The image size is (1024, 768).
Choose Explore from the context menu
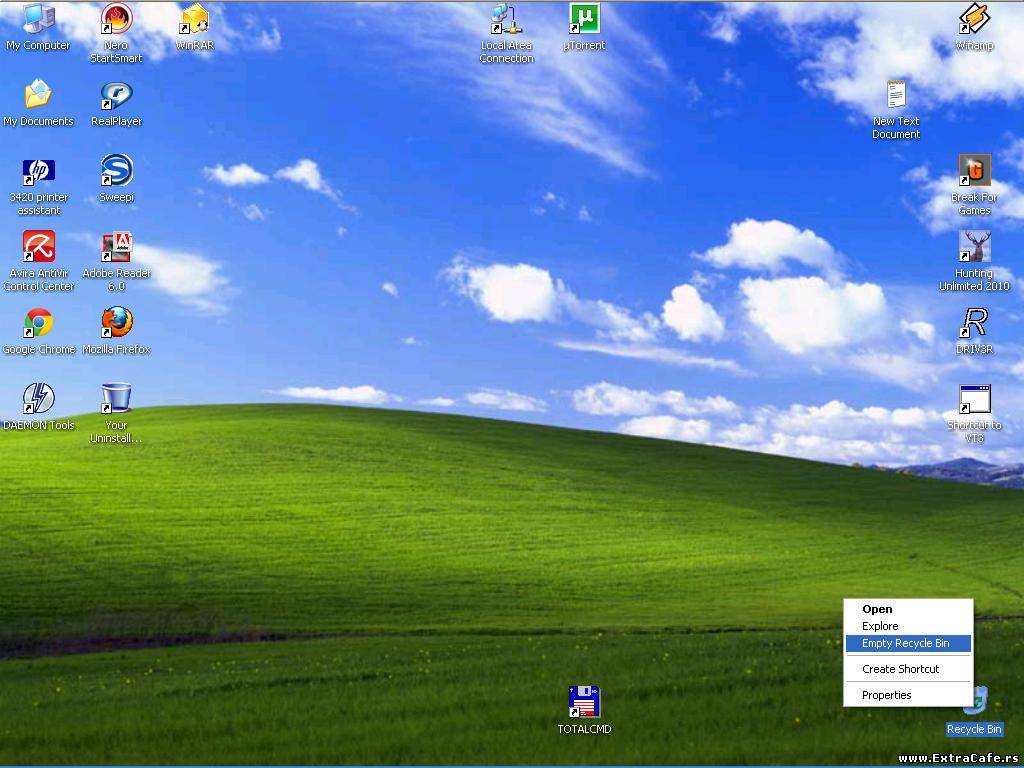point(908,626)
